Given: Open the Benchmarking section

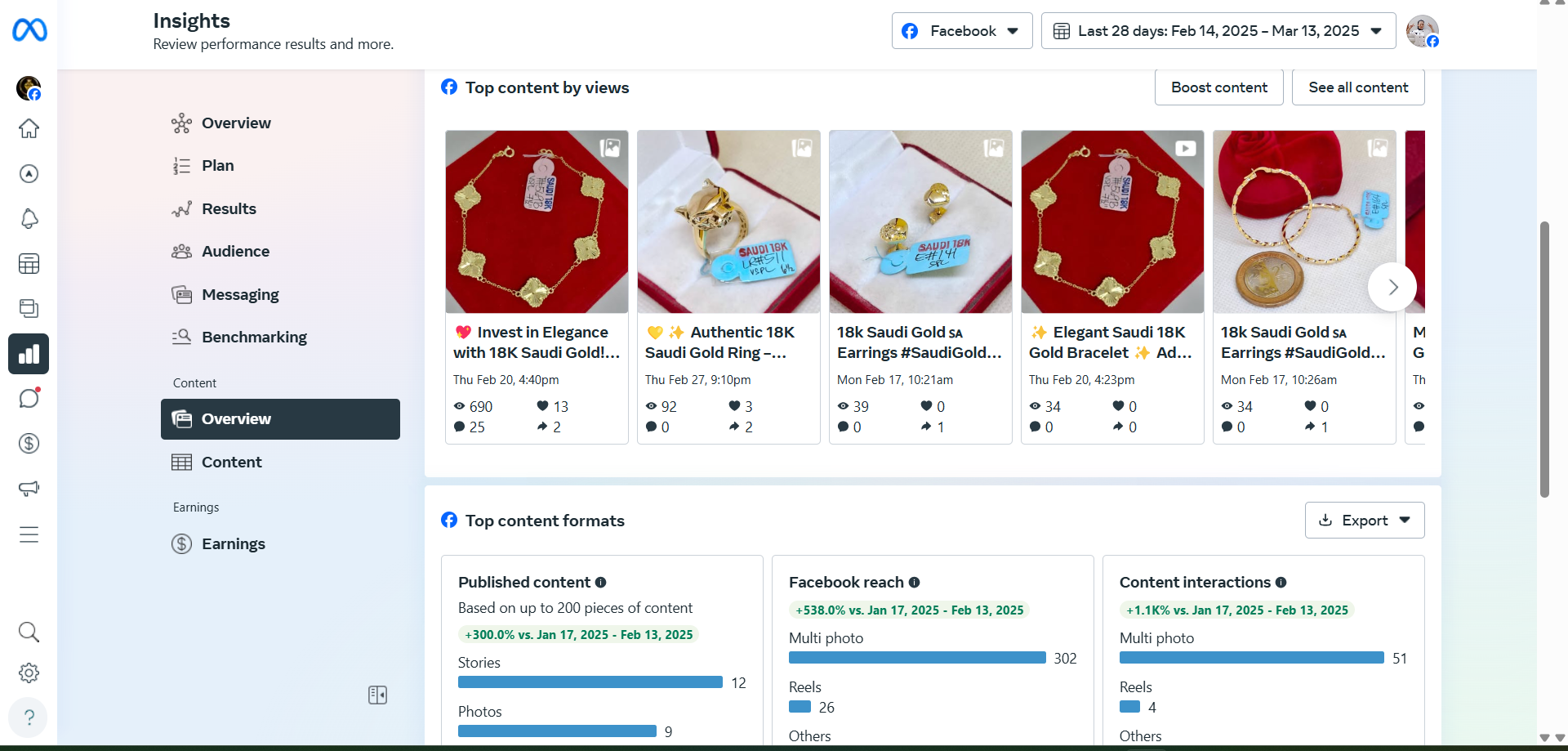Looking at the screenshot, I should coord(280,338).
